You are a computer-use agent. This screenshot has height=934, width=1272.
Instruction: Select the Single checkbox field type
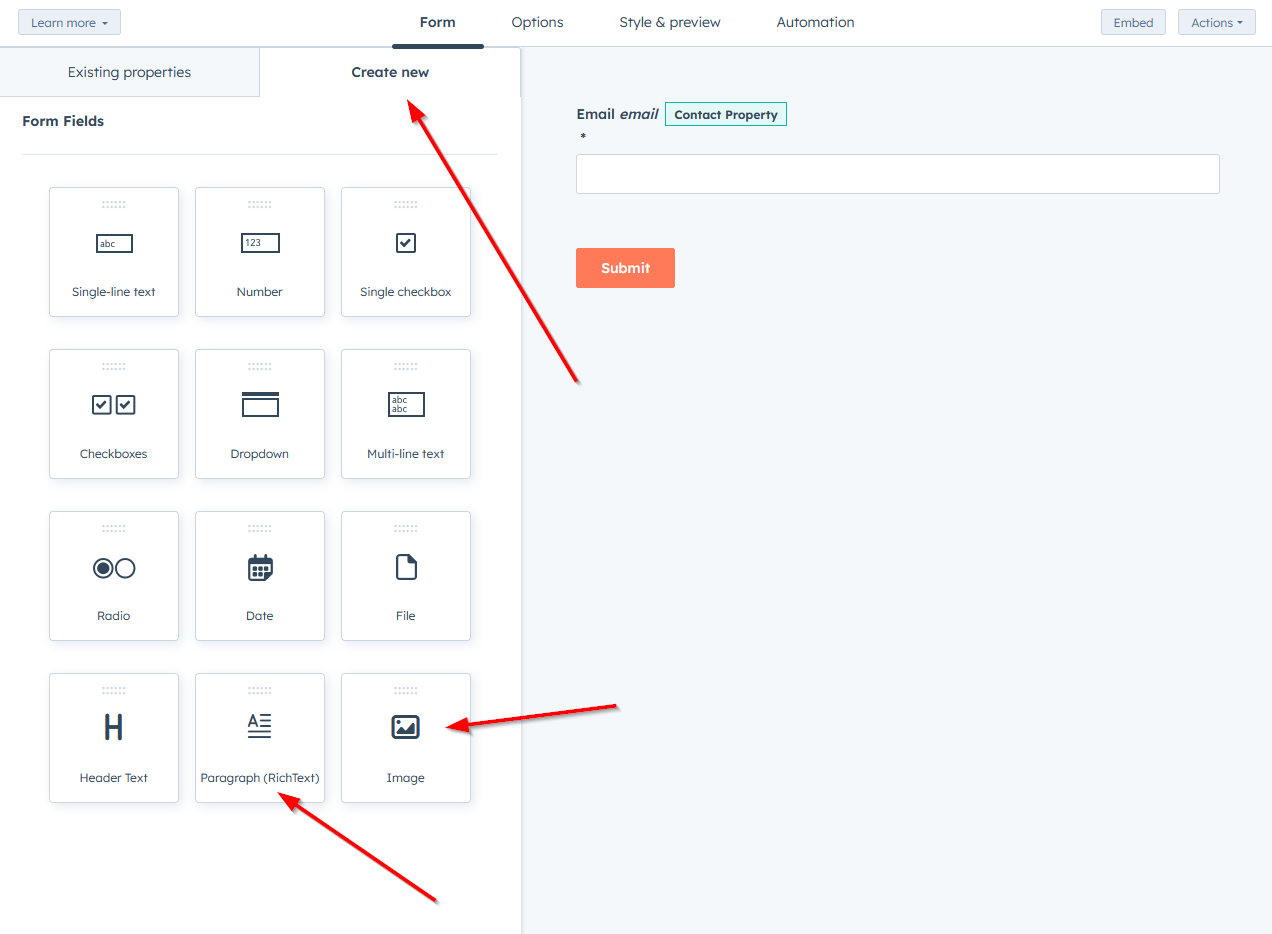point(405,251)
